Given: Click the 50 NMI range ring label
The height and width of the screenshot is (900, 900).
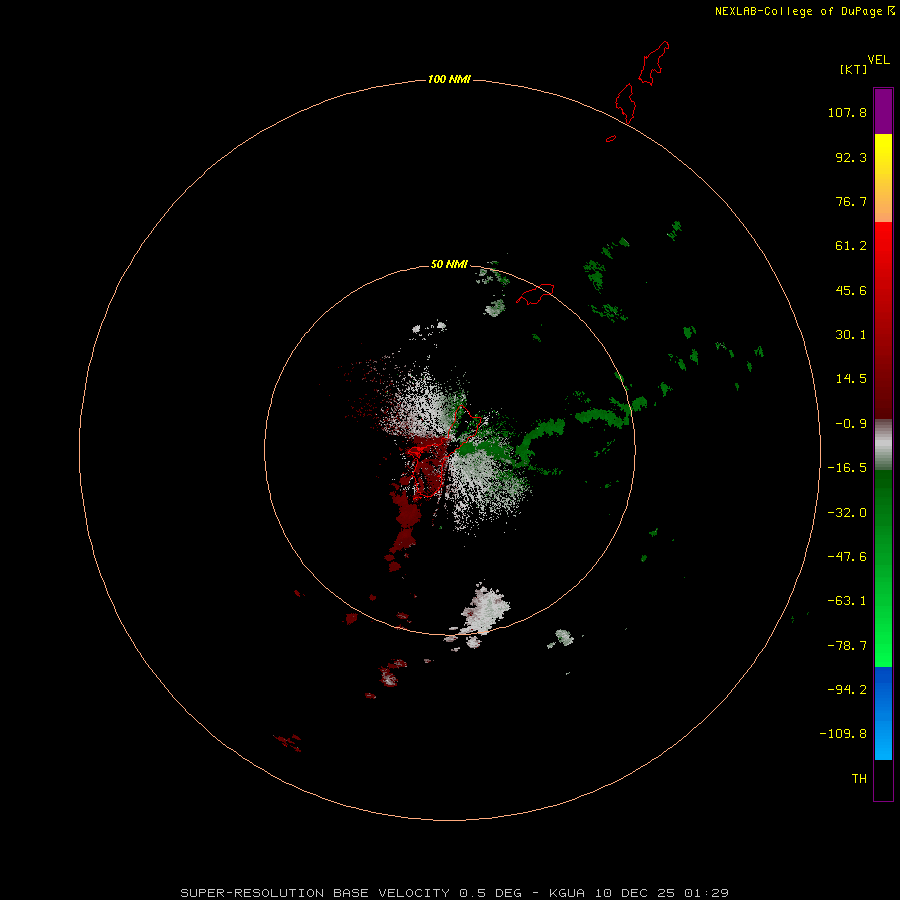Looking at the screenshot, I should click(x=449, y=264).
